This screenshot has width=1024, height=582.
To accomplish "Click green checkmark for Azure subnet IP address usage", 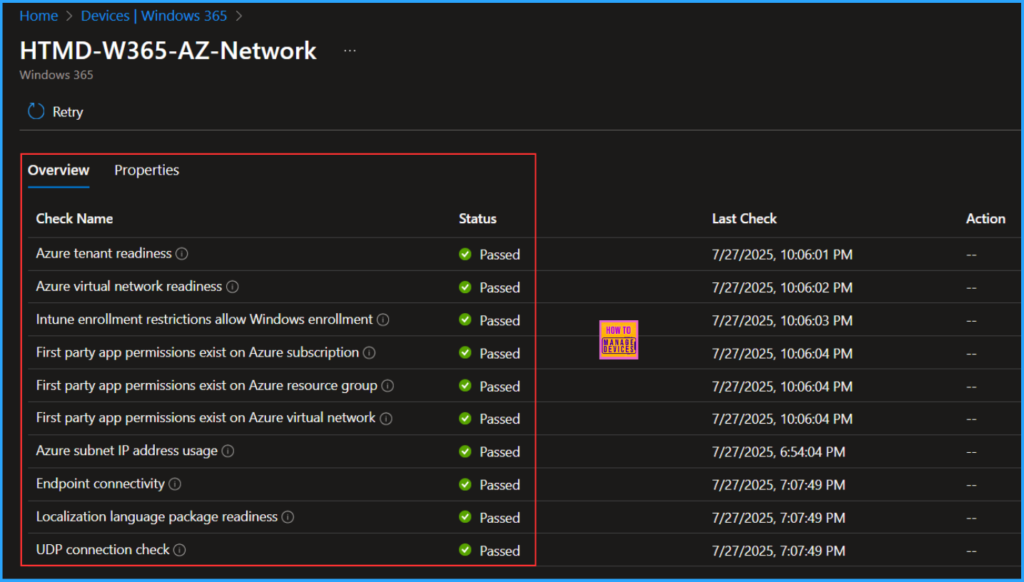I will 465,451.
